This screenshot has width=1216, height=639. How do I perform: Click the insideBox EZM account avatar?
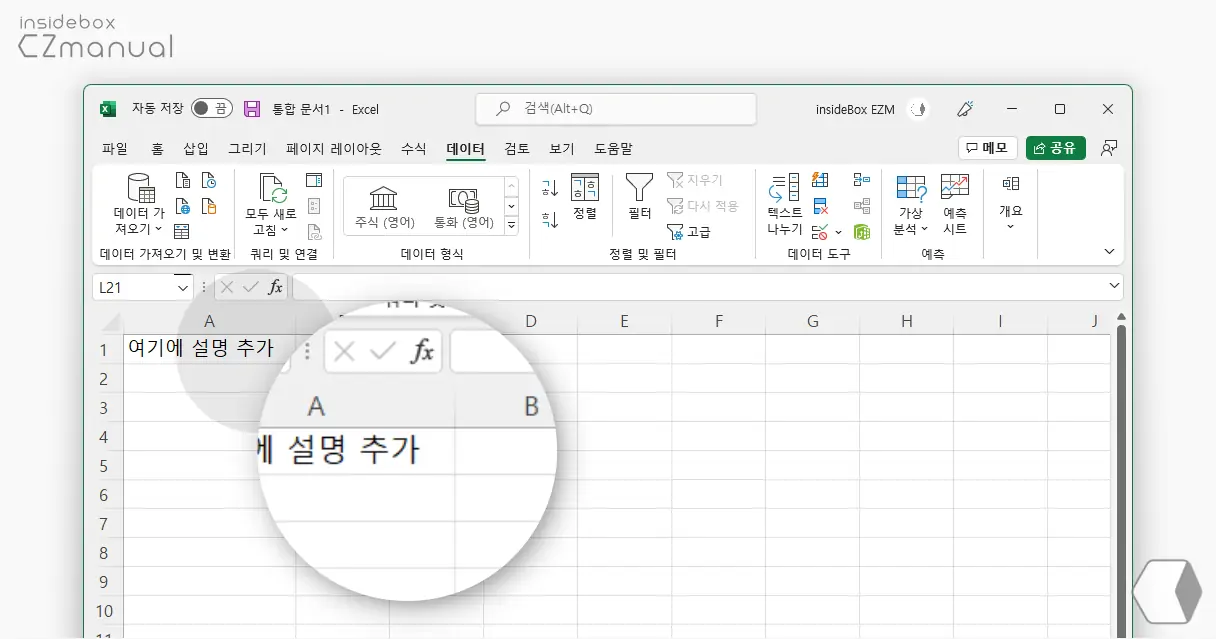point(917,109)
